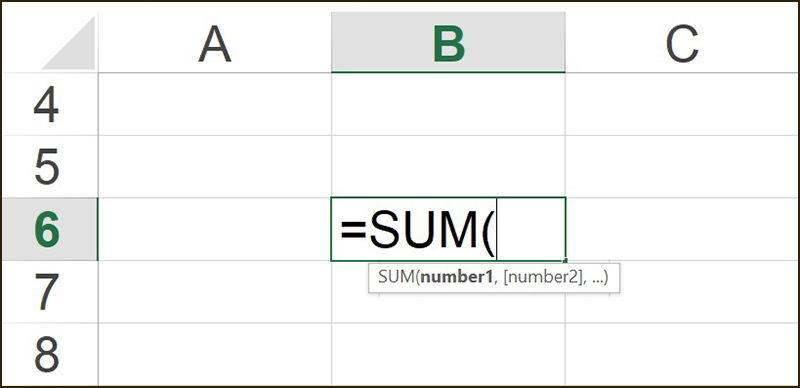Select column C header
800x388 pixels.
(682, 42)
